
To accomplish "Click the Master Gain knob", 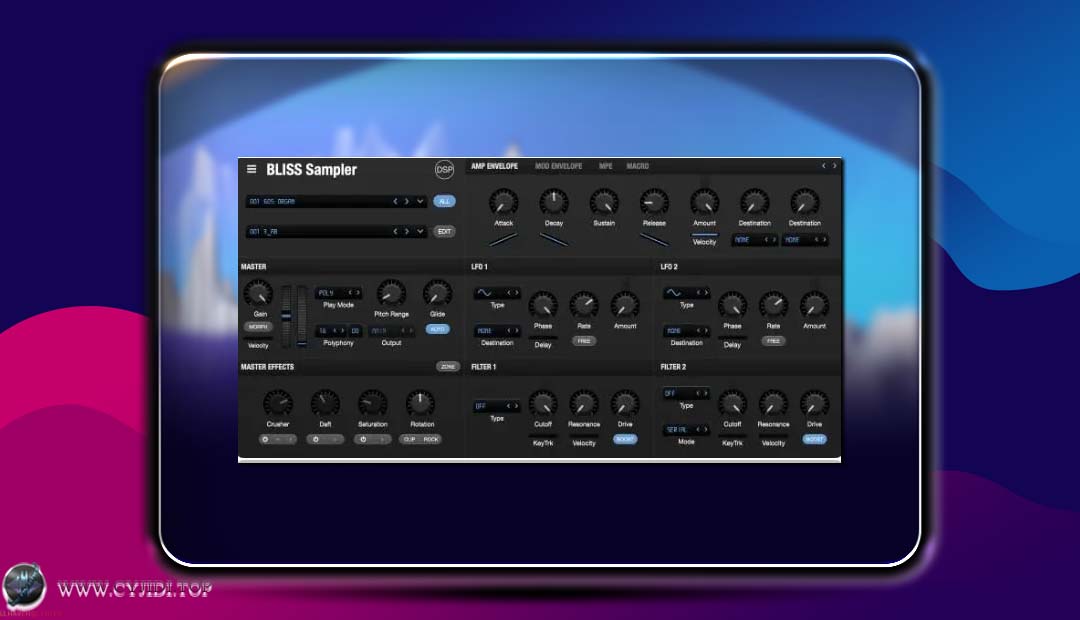I will coord(259,293).
